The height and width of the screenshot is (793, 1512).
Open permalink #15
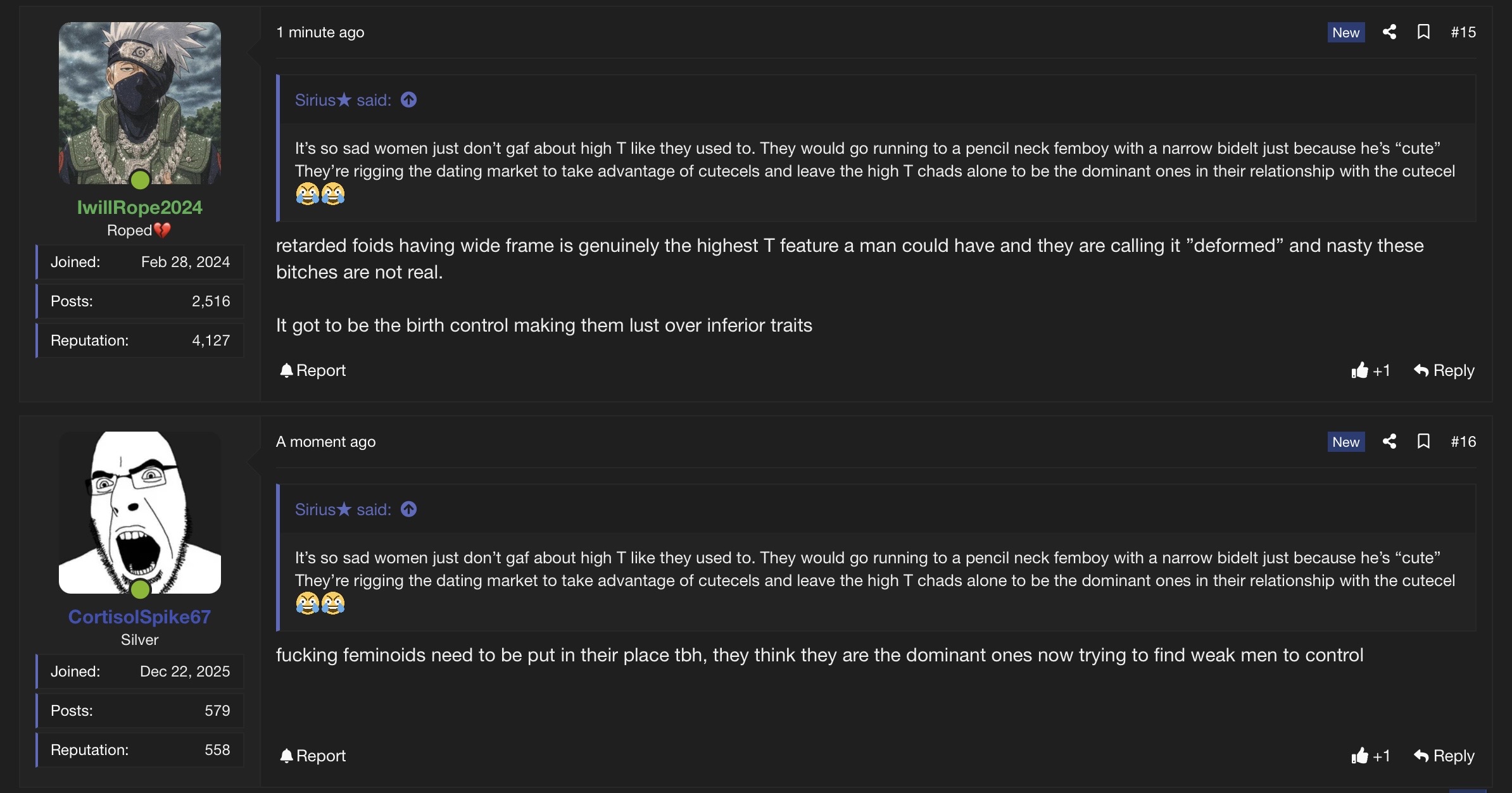click(x=1463, y=32)
